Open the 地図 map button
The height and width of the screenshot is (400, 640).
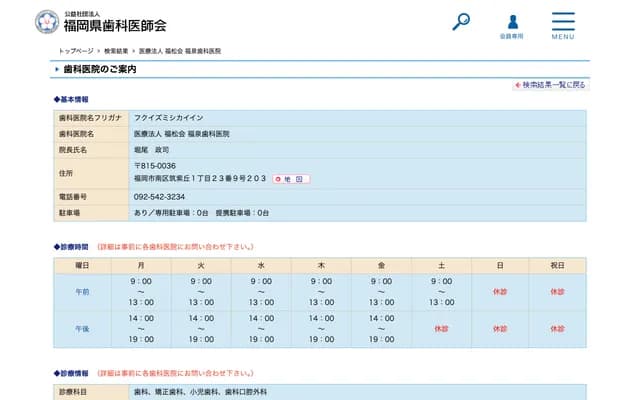[x=291, y=179]
